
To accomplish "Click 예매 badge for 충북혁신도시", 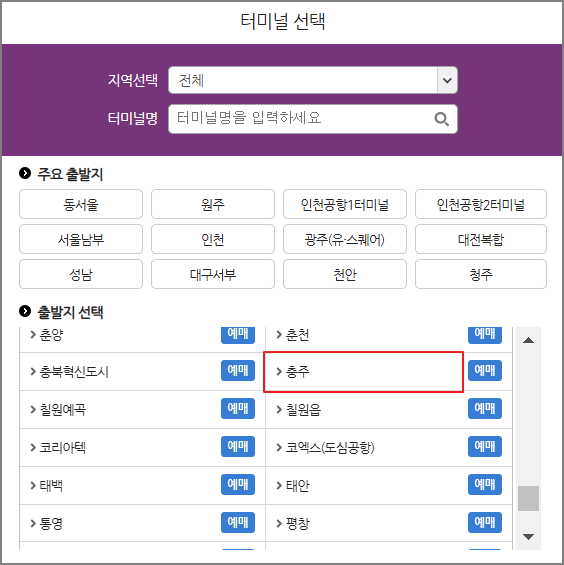I will pyautogui.click(x=238, y=370).
